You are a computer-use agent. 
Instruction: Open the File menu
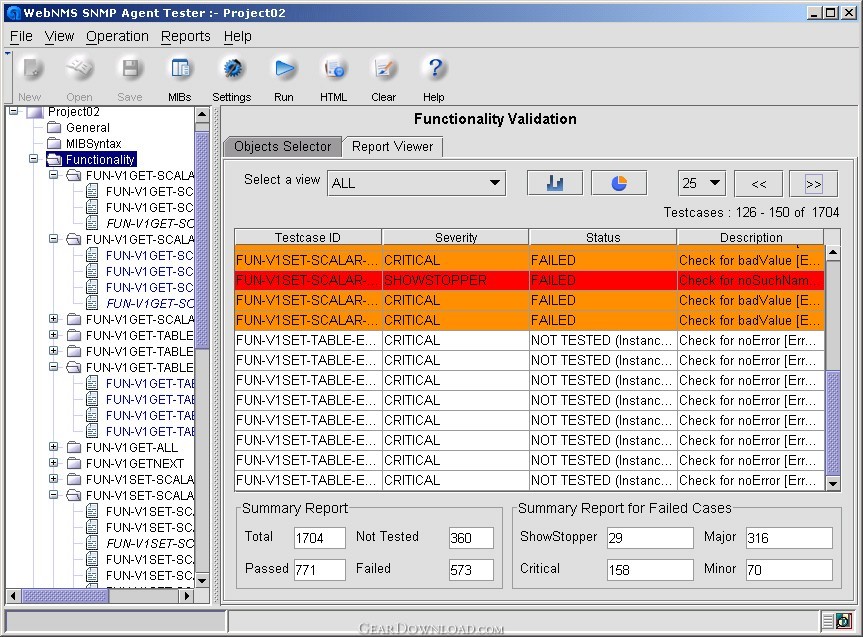(21, 36)
